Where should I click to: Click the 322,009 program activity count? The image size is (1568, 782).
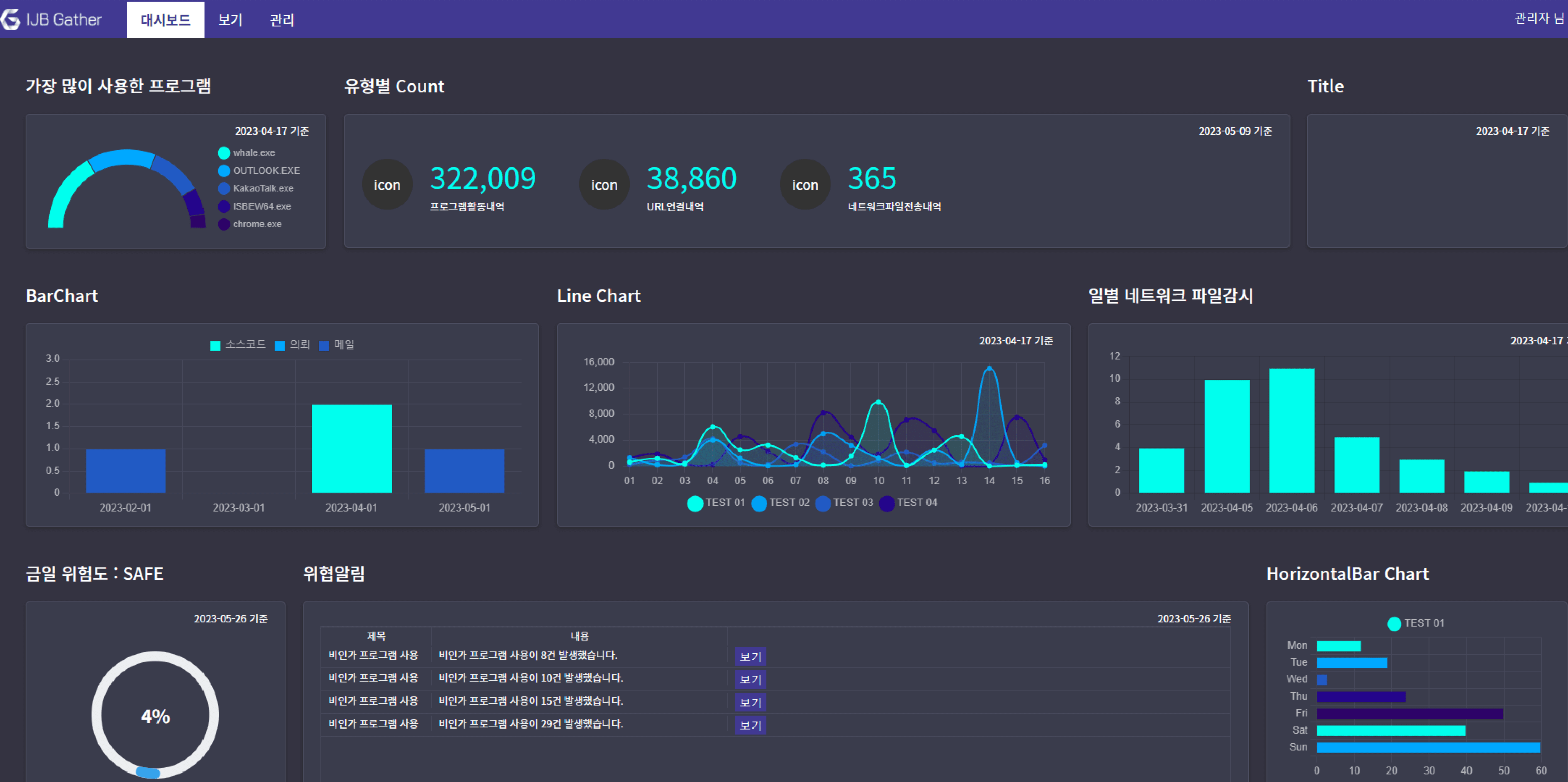tap(482, 178)
